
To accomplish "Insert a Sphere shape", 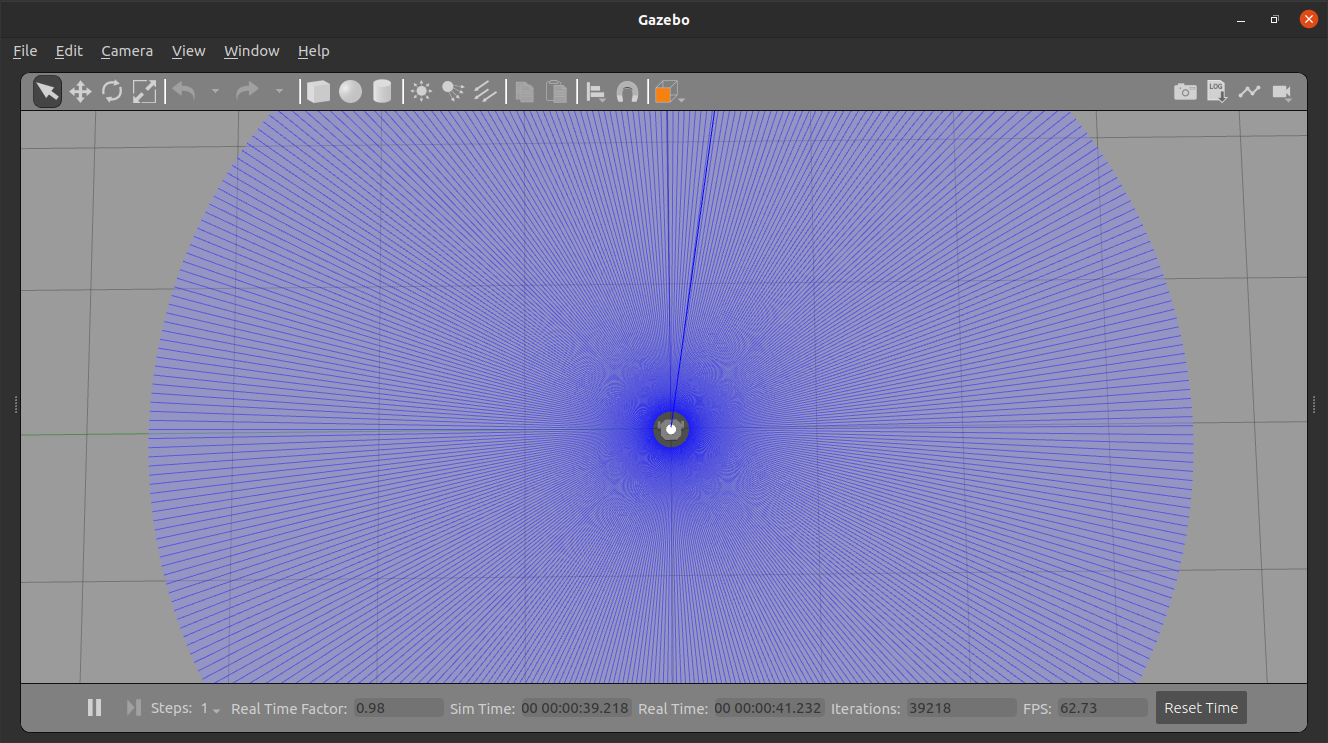I will (350, 92).
